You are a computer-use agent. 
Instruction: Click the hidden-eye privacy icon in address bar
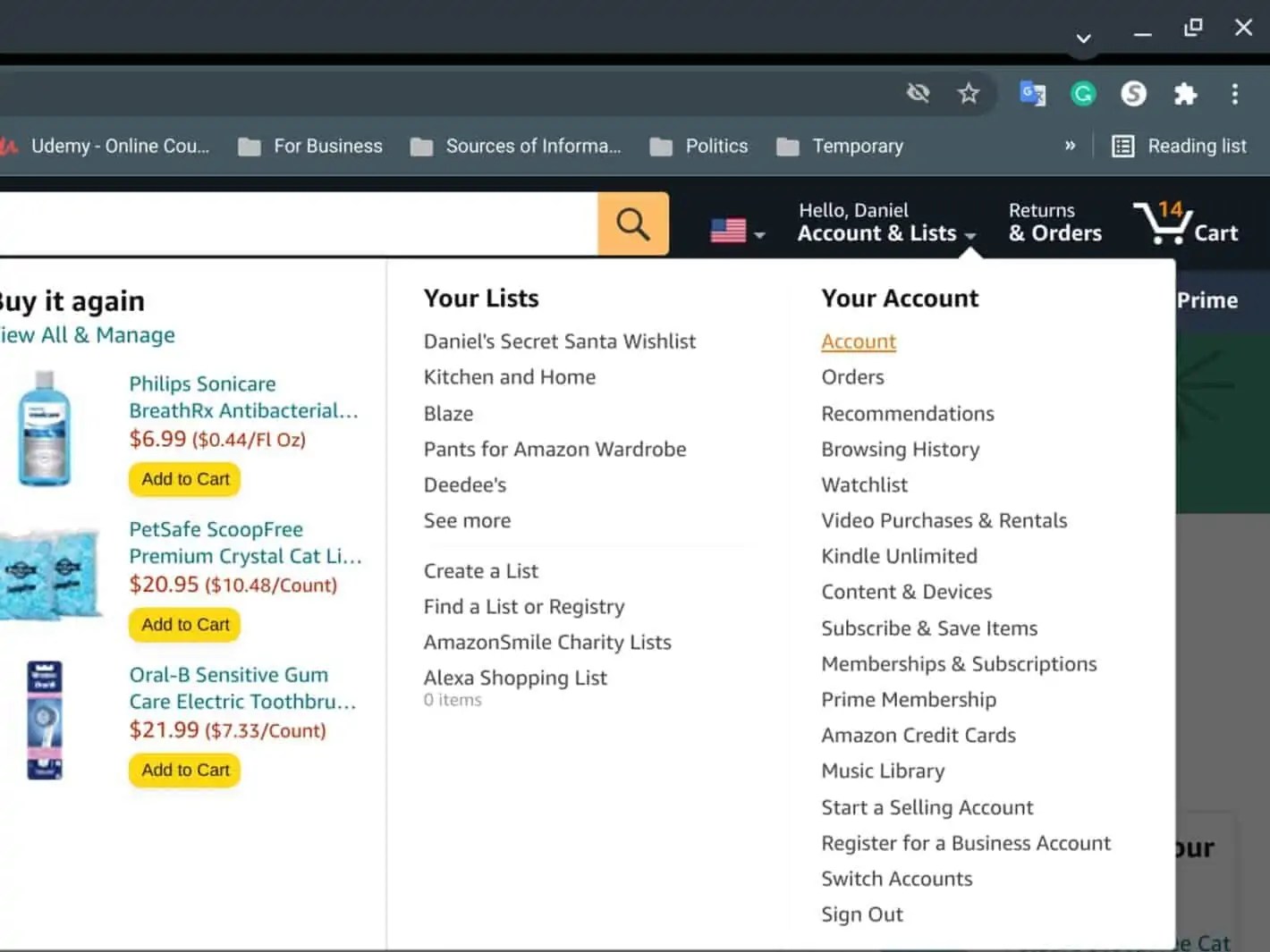coord(918,93)
